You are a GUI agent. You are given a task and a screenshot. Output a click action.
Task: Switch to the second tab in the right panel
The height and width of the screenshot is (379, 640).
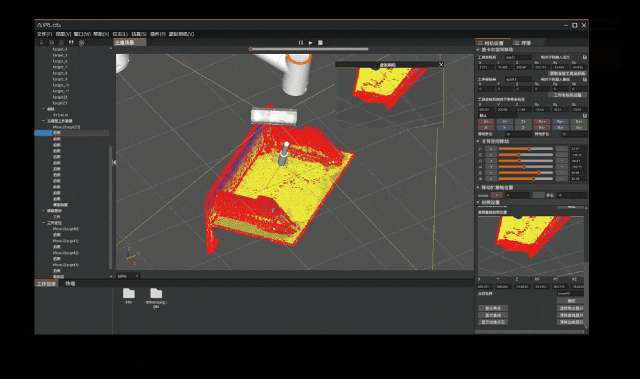(x=523, y=43)
